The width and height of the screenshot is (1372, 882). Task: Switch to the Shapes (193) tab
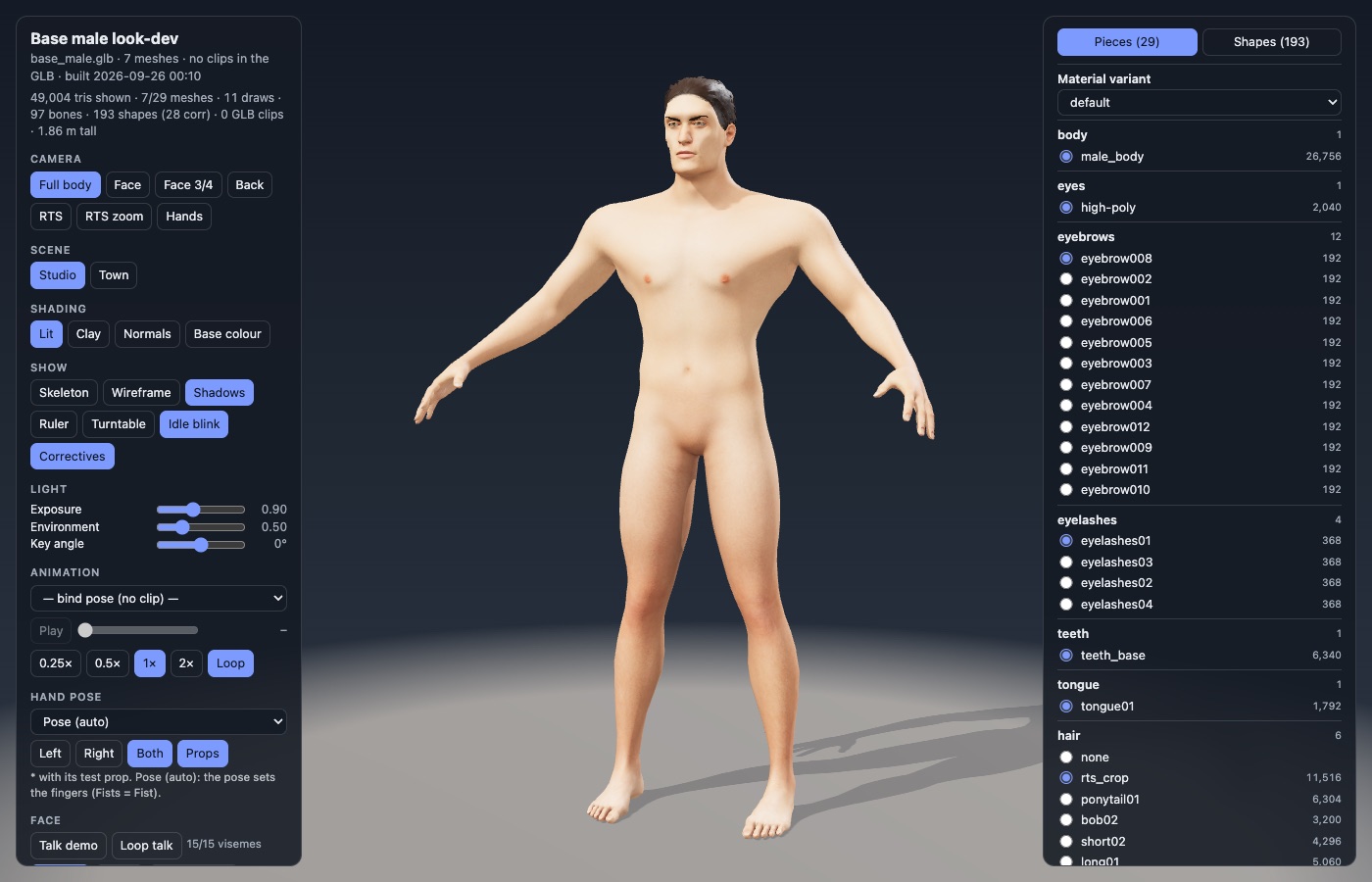[1271, 42]
